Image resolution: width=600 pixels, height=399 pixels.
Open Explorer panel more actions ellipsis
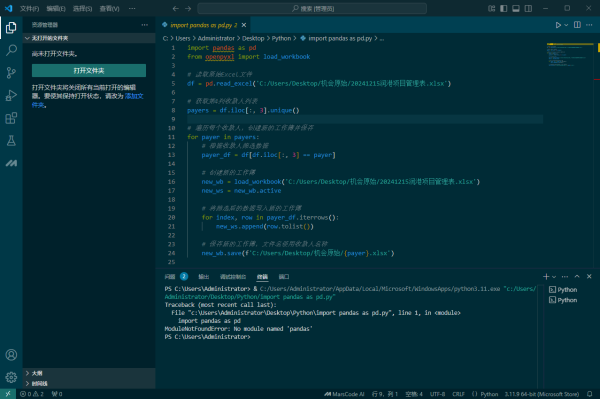[x=145, y=25]
